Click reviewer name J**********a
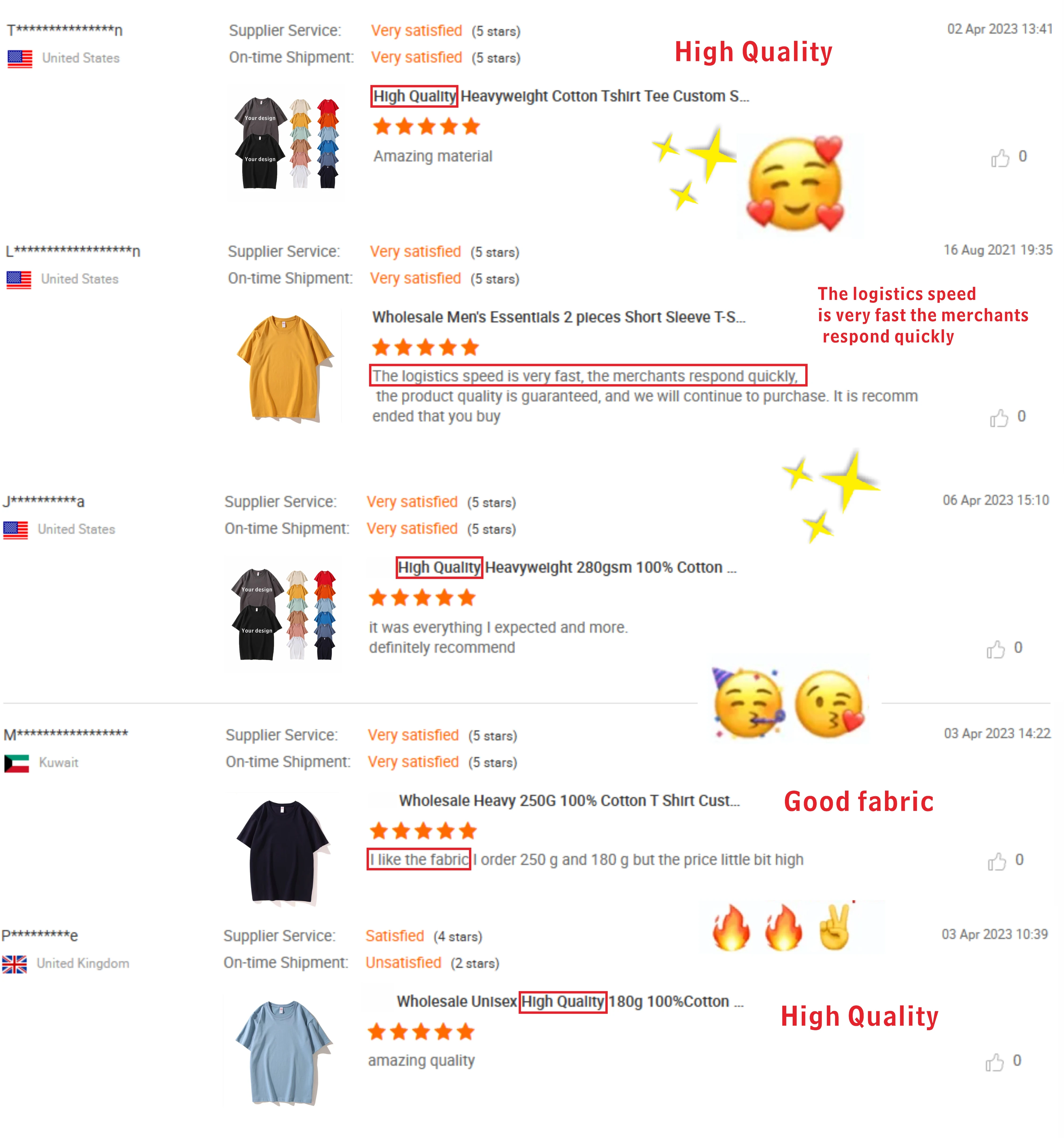 (44, 502)
